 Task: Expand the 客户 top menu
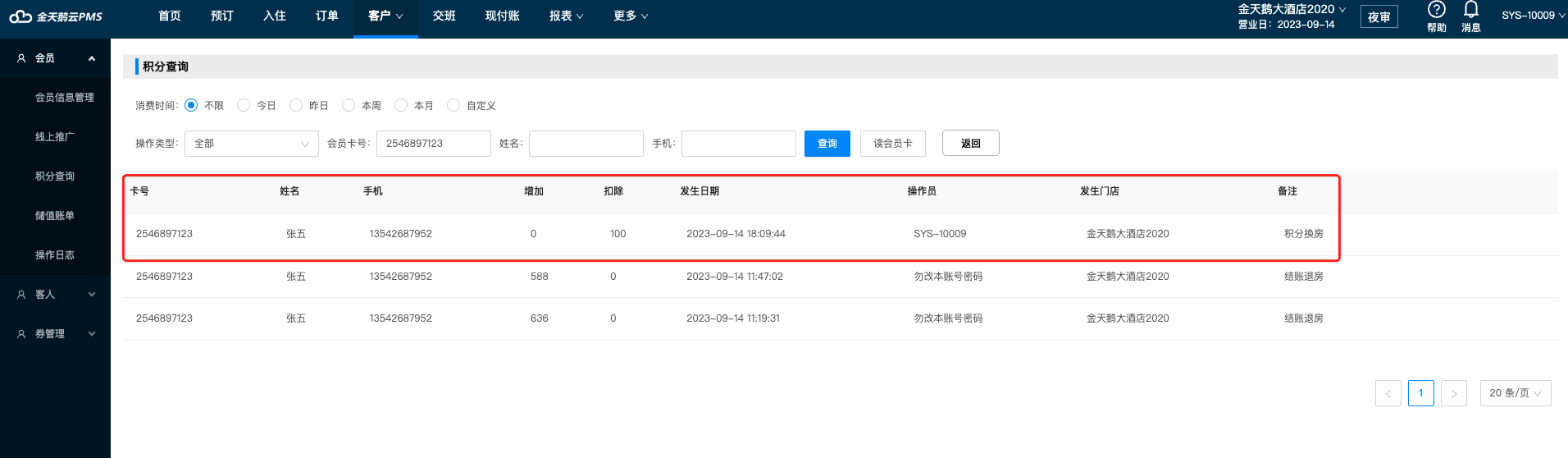point(385,16)
